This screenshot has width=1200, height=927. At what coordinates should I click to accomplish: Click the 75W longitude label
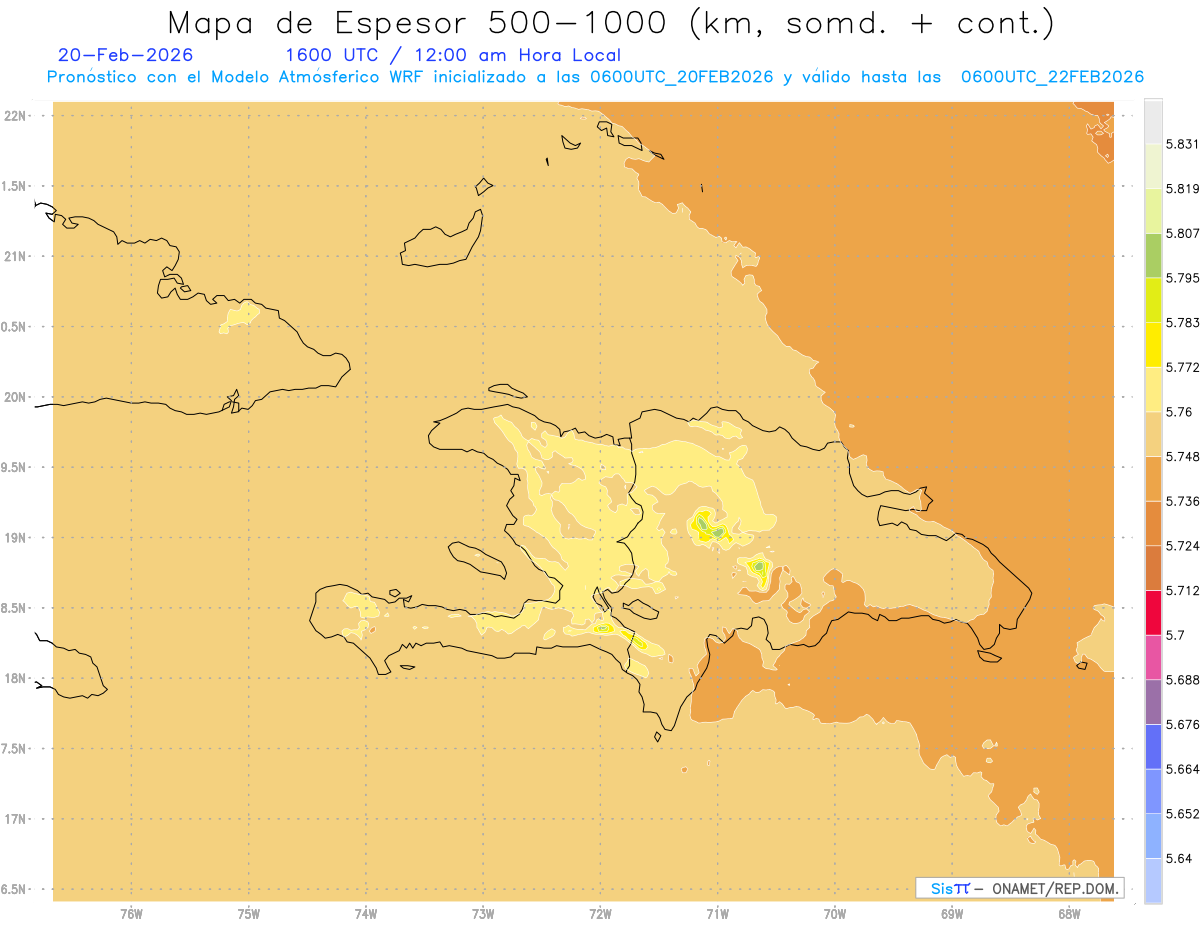[249, 913]
